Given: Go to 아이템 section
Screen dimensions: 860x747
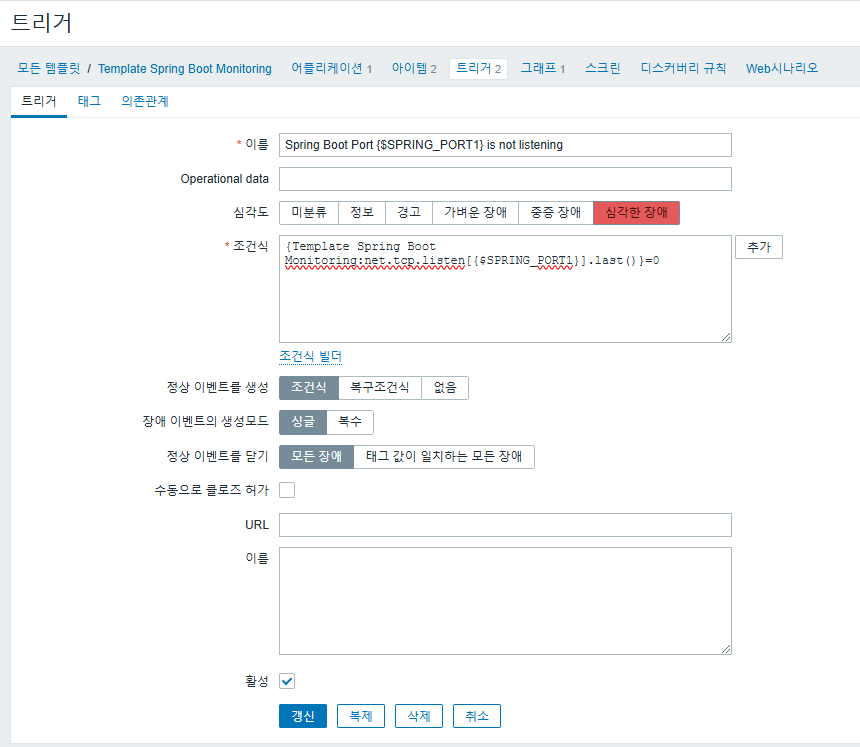Looking at the screenshot, I should (x=414, y=69).
